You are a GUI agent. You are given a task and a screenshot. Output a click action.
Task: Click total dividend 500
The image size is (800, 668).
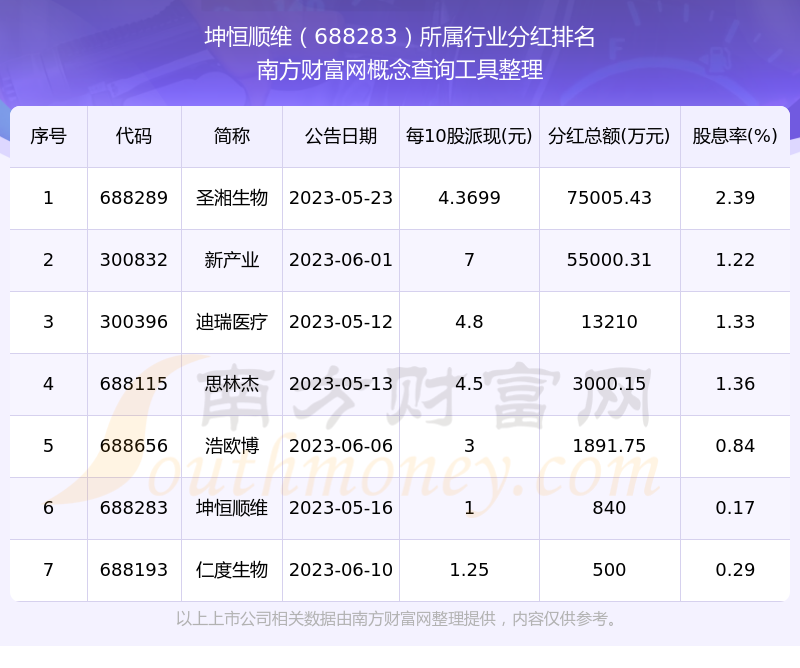point(609,570)
